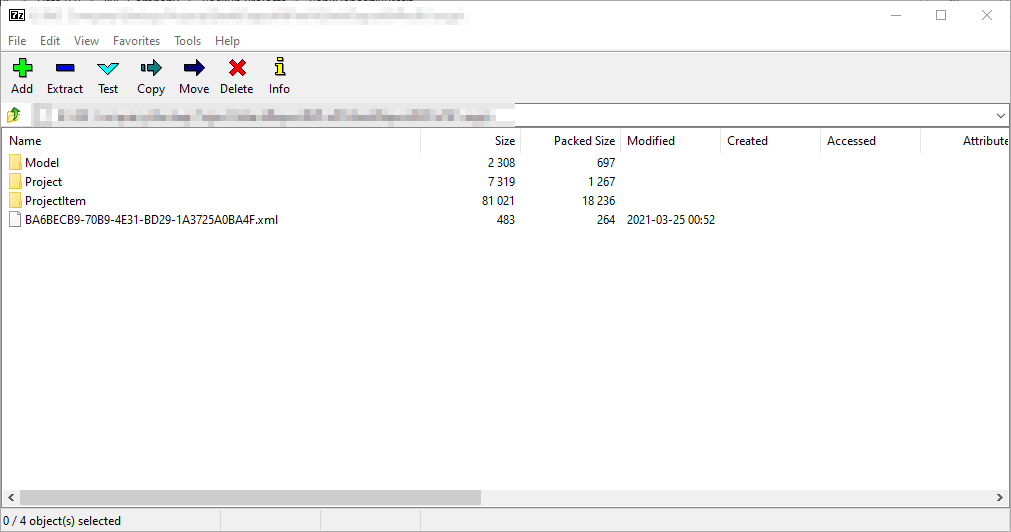
Task: Open the Favorites menu
Action: pos(136,41)
